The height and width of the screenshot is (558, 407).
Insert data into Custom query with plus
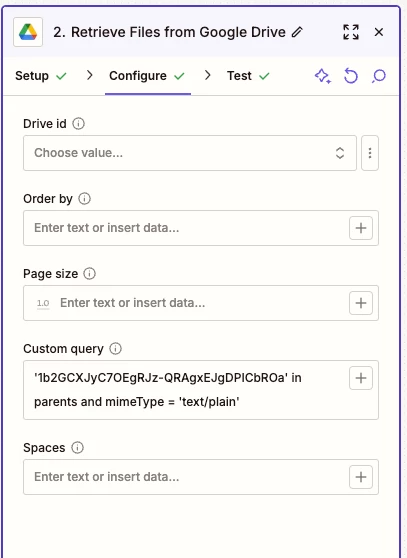[x=361, y=378]
